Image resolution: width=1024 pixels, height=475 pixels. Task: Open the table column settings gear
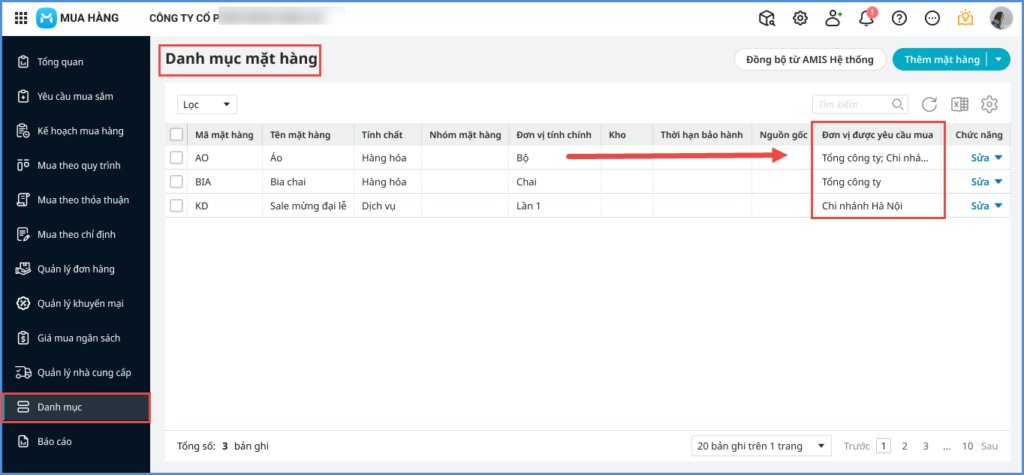990,104
